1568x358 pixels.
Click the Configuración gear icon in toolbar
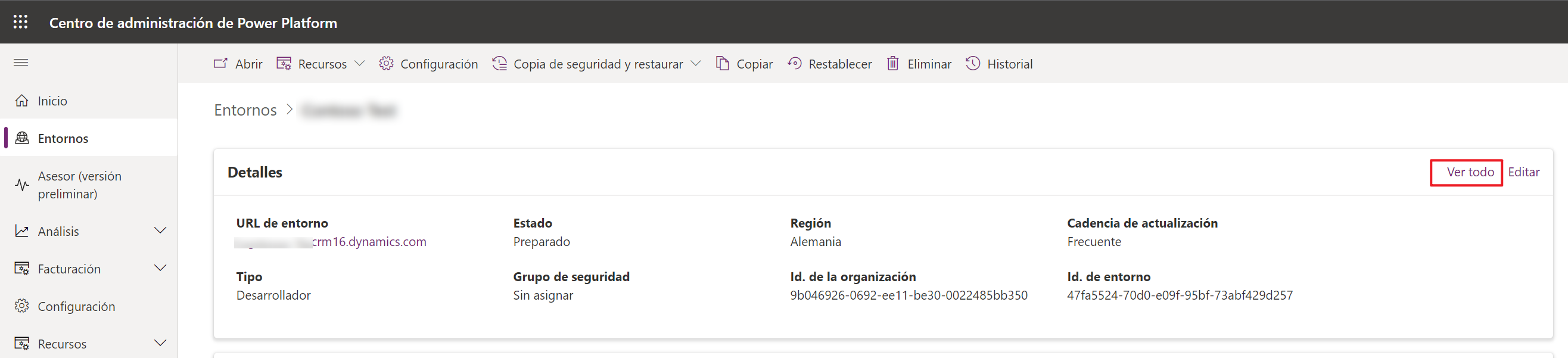click(386, 63)
